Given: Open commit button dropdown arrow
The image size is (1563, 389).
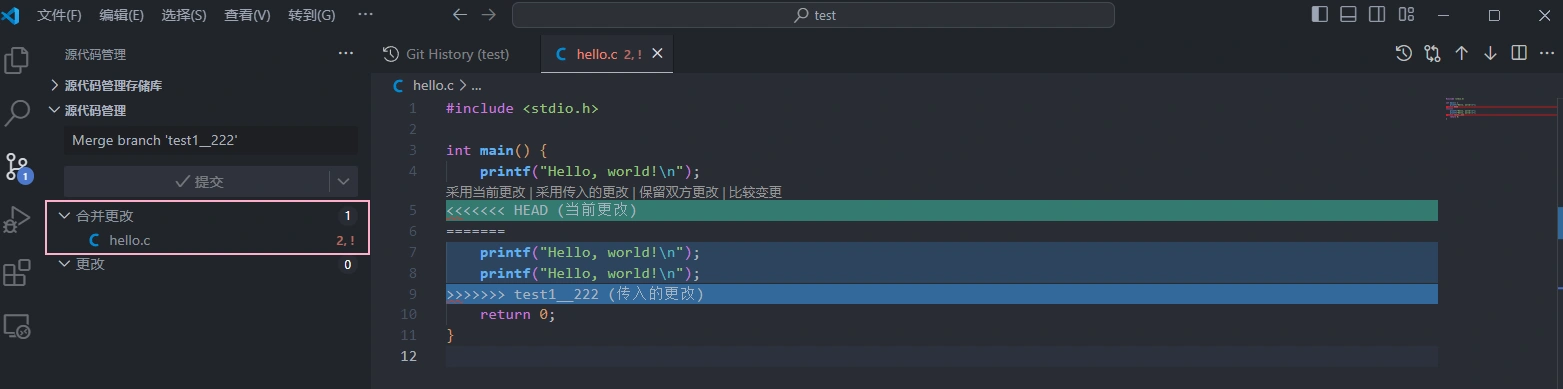Looking at the screenshot, I should [x=343, y=181].
